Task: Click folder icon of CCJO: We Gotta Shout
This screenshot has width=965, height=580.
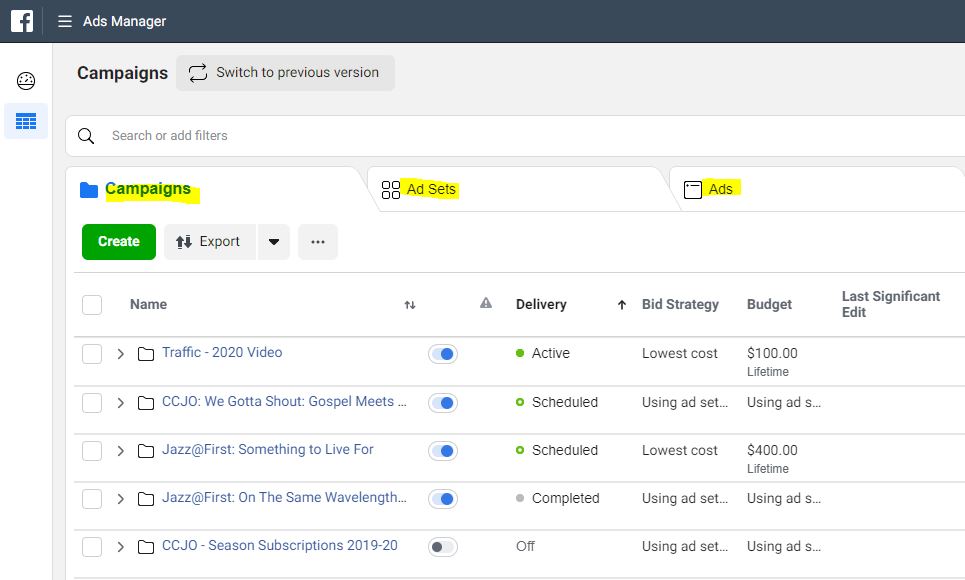Action: coord(146,403)
